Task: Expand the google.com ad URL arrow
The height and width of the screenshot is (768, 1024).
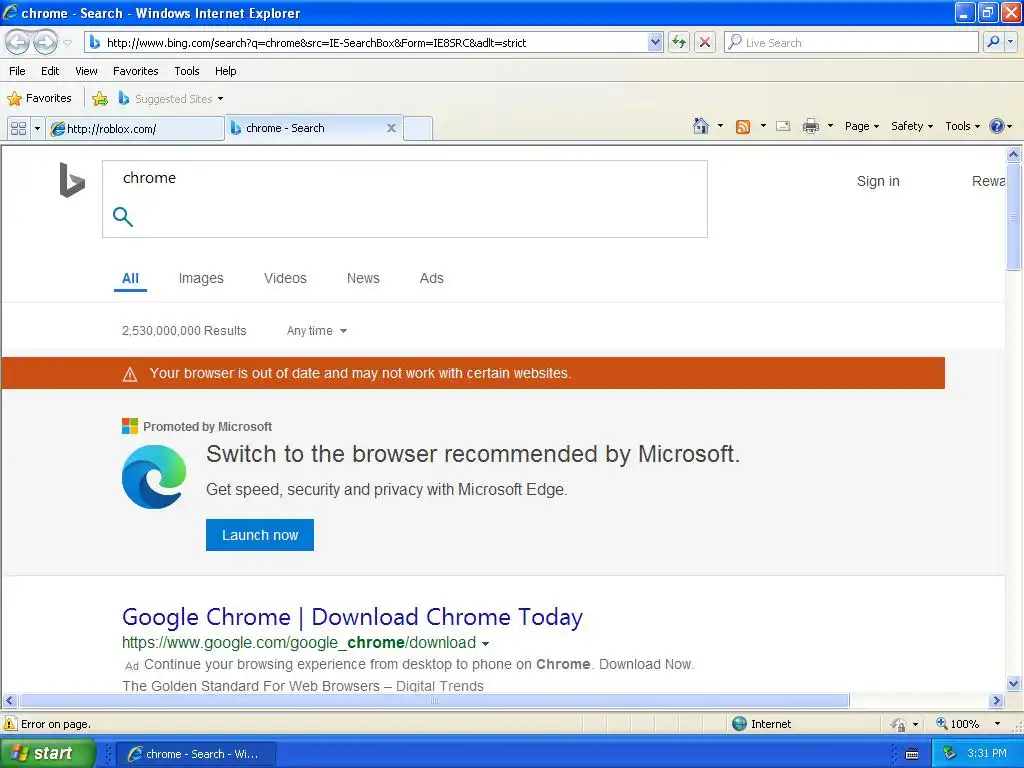Action: (x=485, y=644)
